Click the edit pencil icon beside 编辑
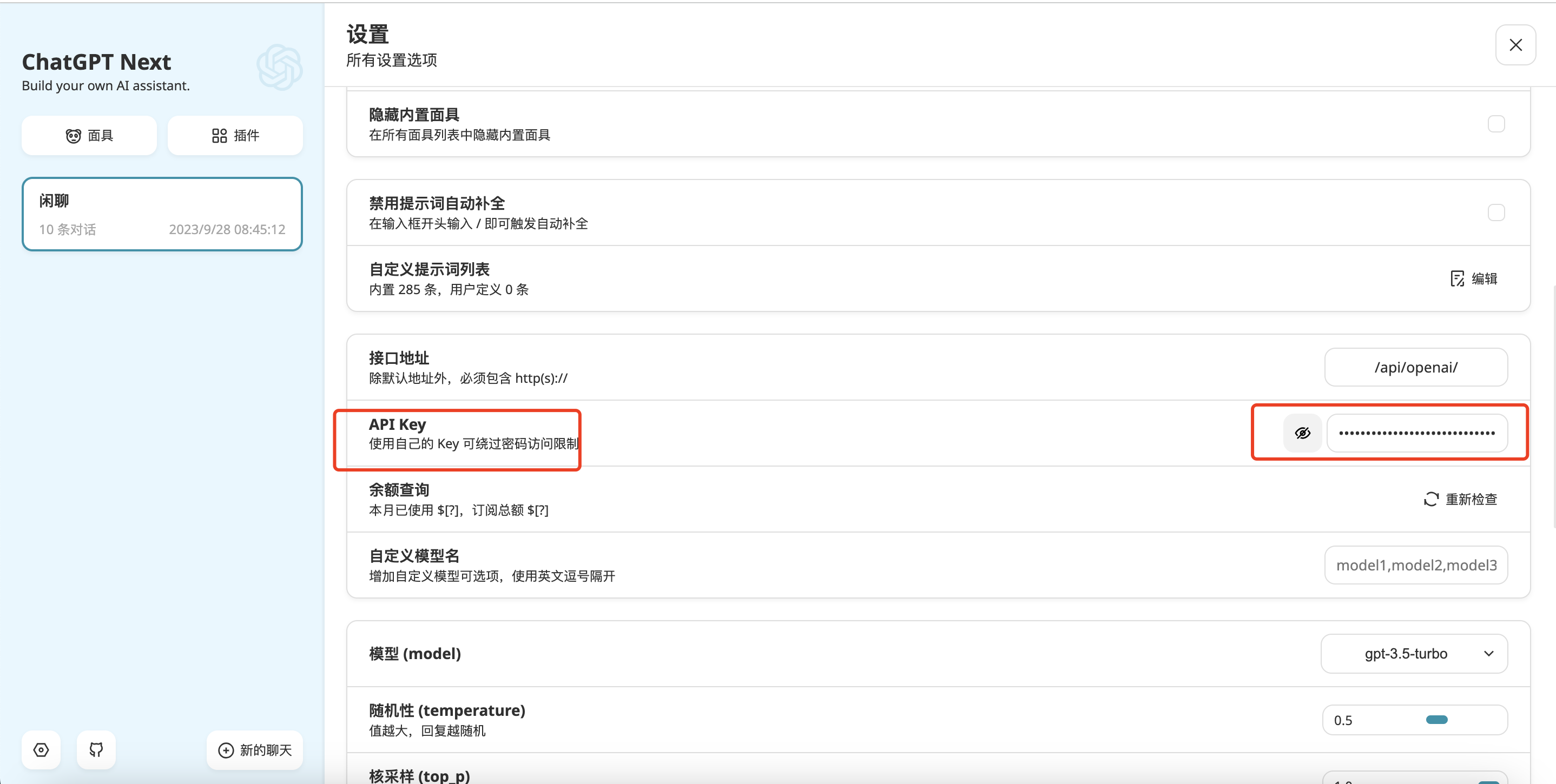 1457,278
